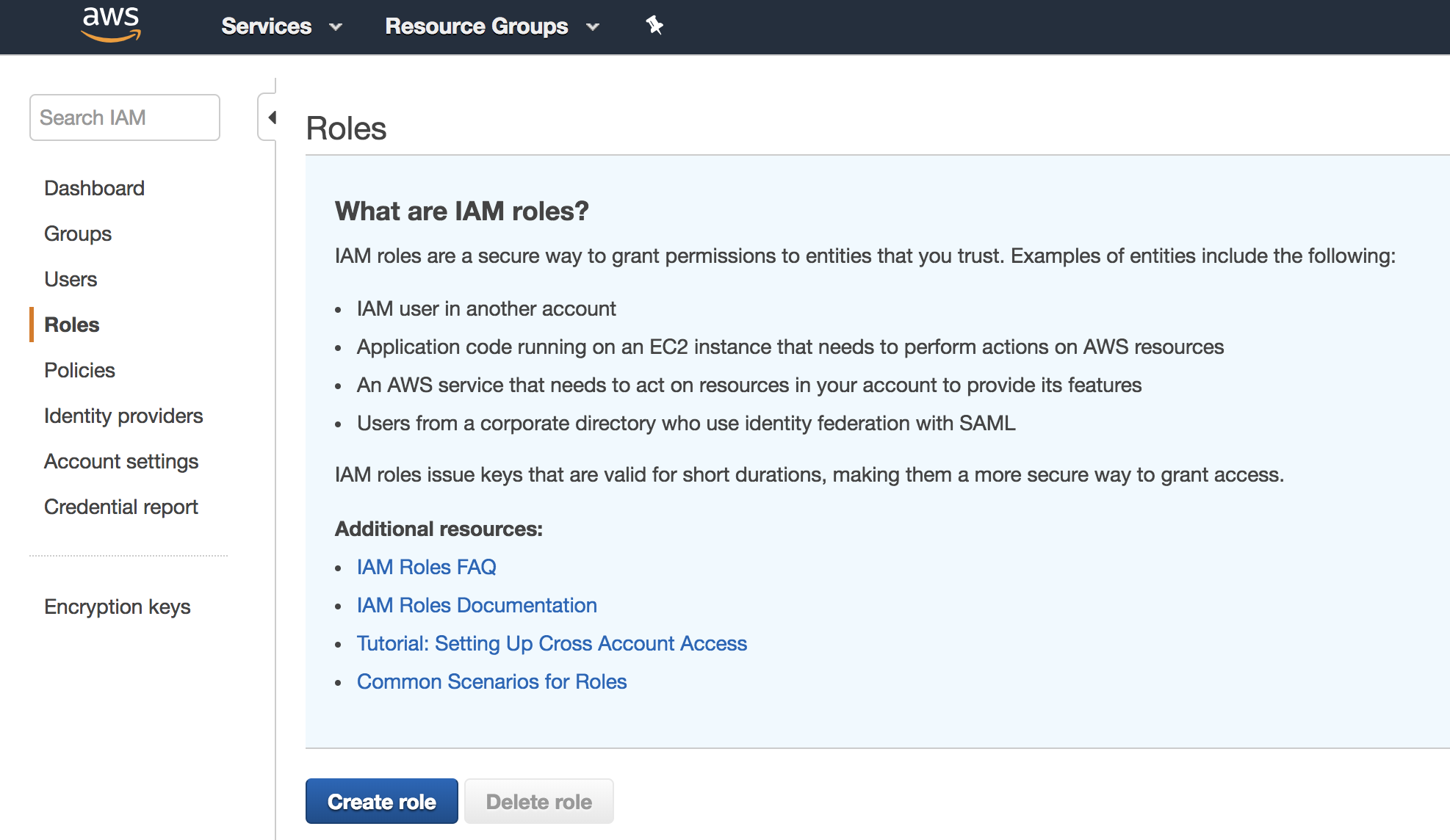1450x840 pixels.
Task: Click the AWS logo home icon
Action: (x=110, y=25)
